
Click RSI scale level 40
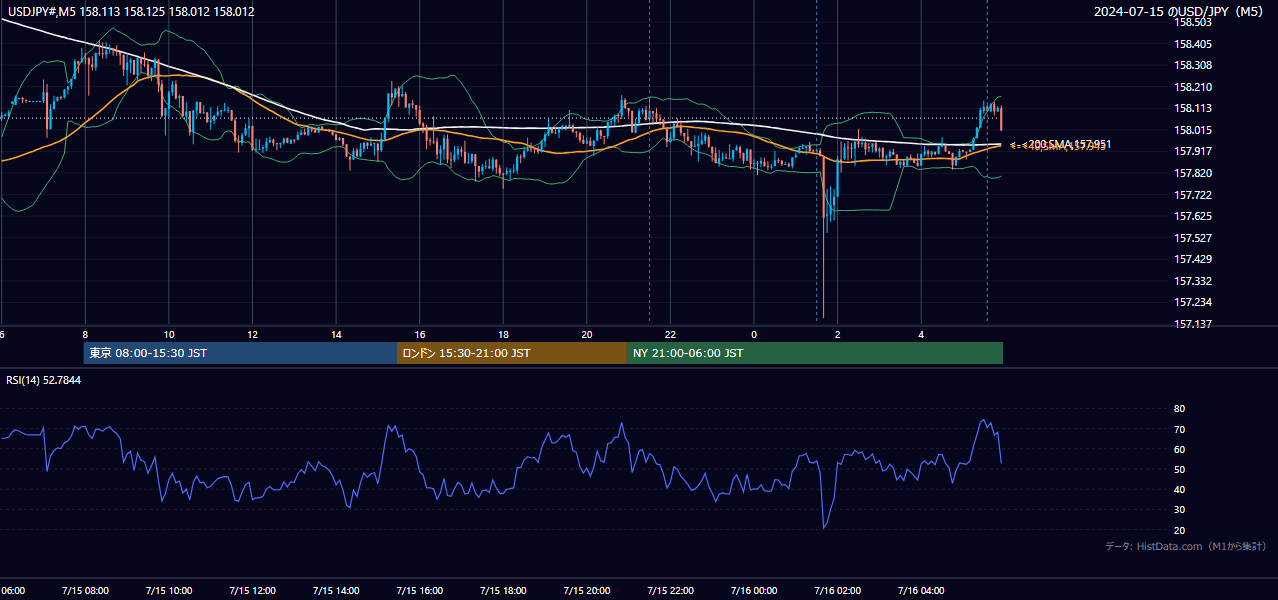tap(1179, 490)
